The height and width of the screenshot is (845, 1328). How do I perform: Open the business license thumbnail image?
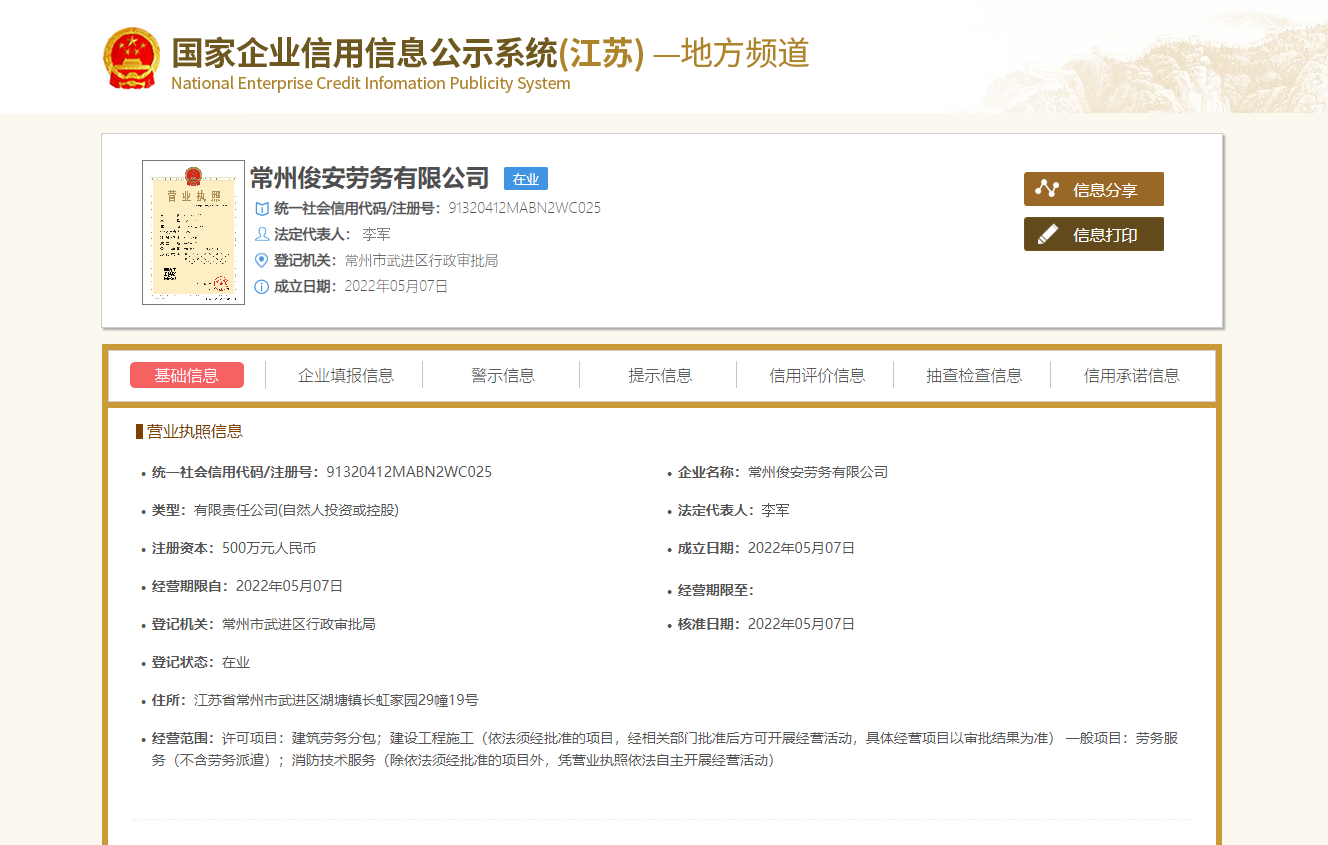click(x=193, y=232)
